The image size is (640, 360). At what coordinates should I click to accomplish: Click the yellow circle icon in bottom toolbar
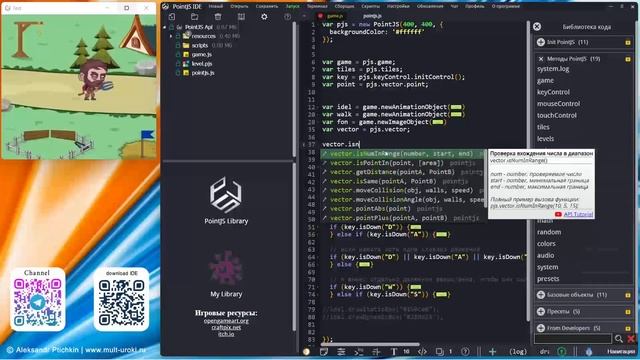point(307,351)
